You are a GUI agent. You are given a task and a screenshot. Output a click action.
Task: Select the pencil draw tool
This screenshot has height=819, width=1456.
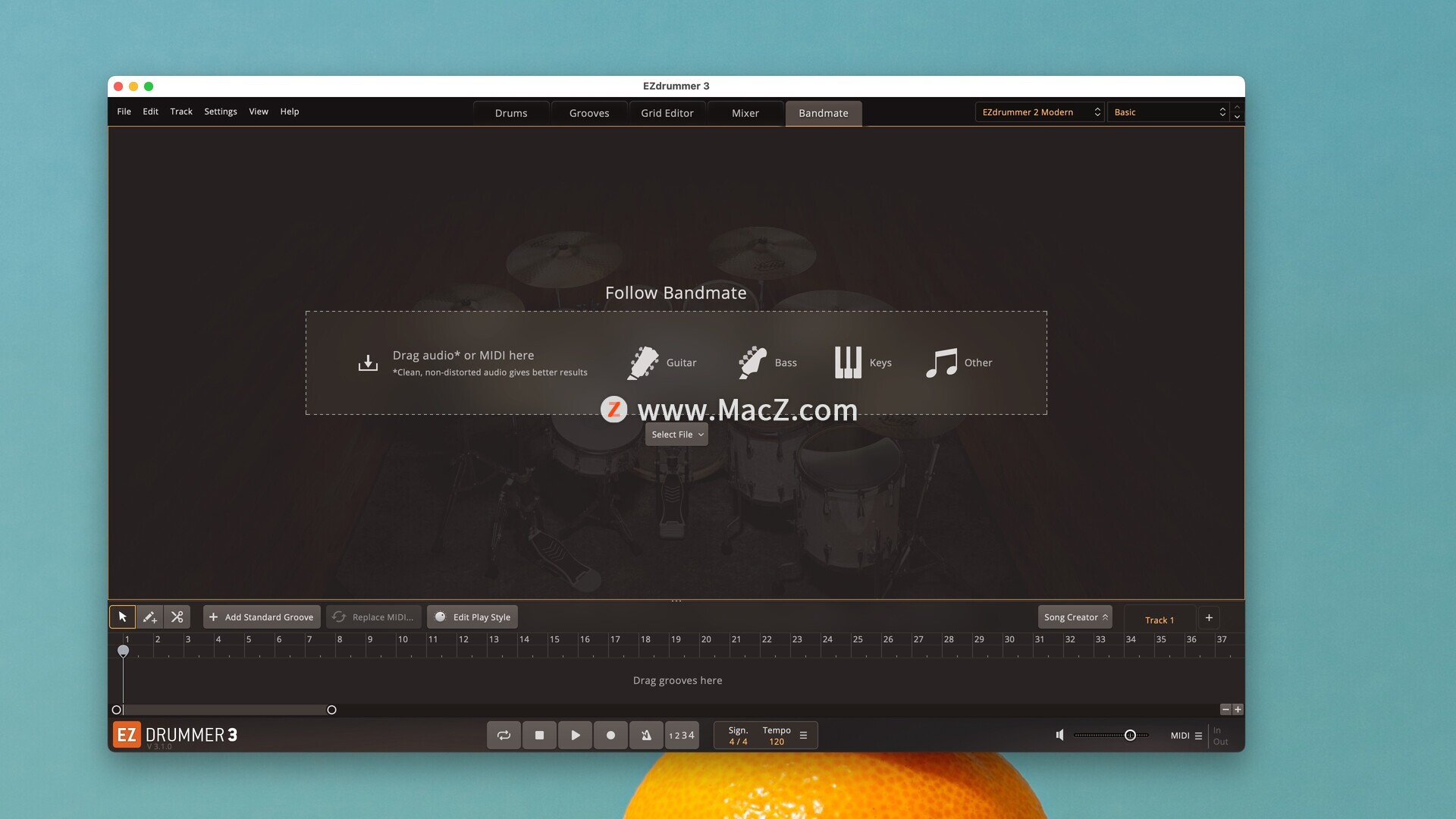[x=149, y=617]
